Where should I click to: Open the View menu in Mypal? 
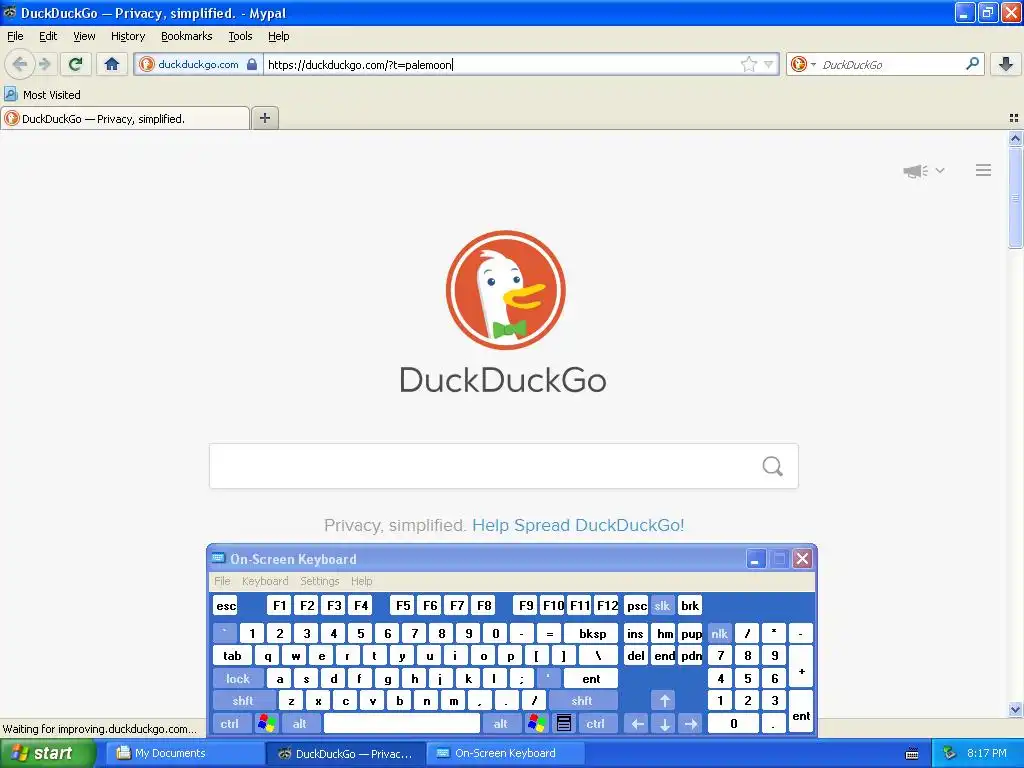click(84, 36)
